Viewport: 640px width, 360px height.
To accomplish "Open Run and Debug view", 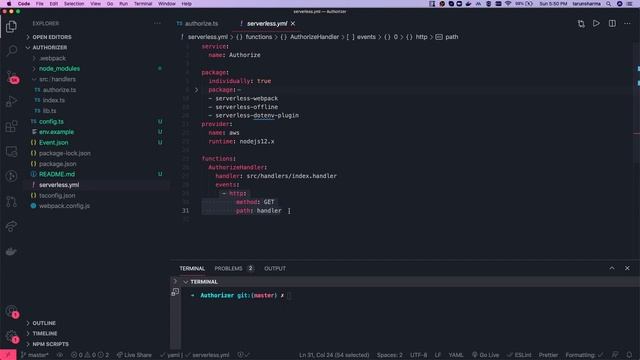I will (x=11, y=101).
